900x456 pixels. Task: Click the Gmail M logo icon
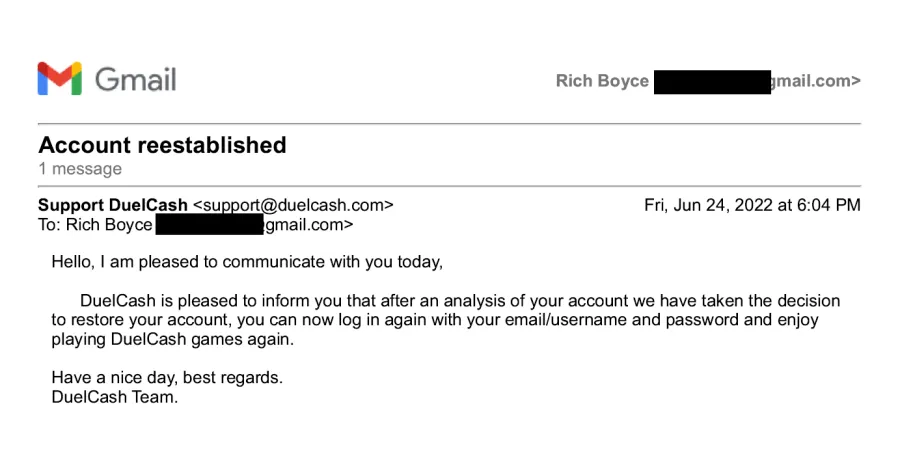60,79
